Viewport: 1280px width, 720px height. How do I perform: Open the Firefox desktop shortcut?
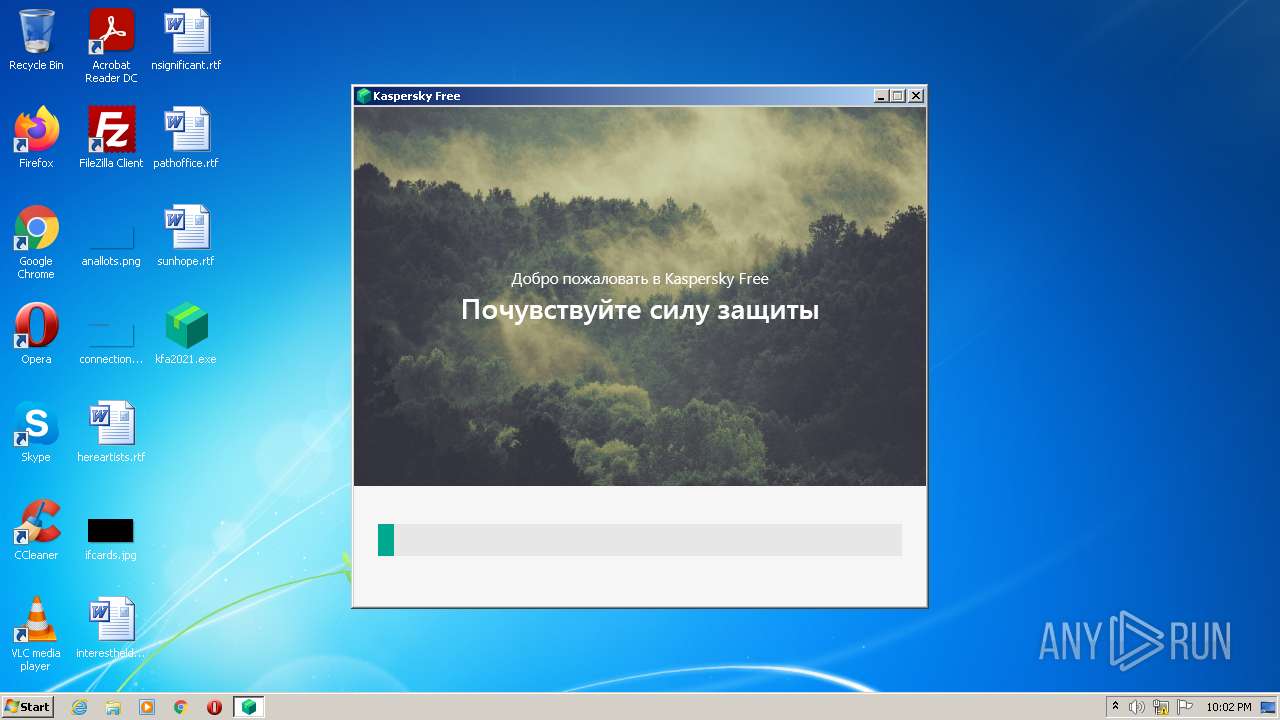click(36, 138)
